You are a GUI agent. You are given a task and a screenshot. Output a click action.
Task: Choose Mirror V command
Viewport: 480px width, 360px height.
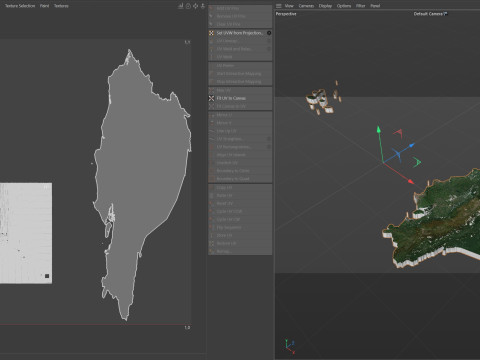(x=240, y=123)
